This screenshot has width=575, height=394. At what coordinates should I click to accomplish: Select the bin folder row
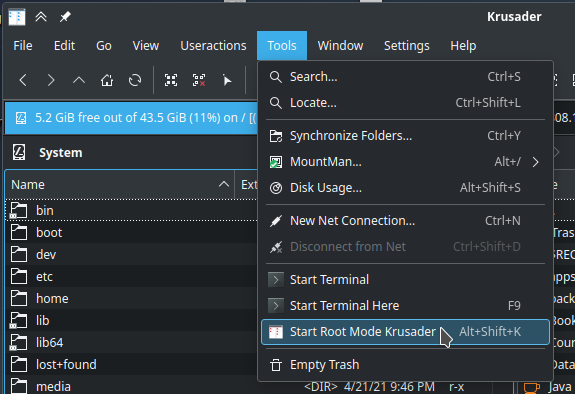click(x=131, y=211)
